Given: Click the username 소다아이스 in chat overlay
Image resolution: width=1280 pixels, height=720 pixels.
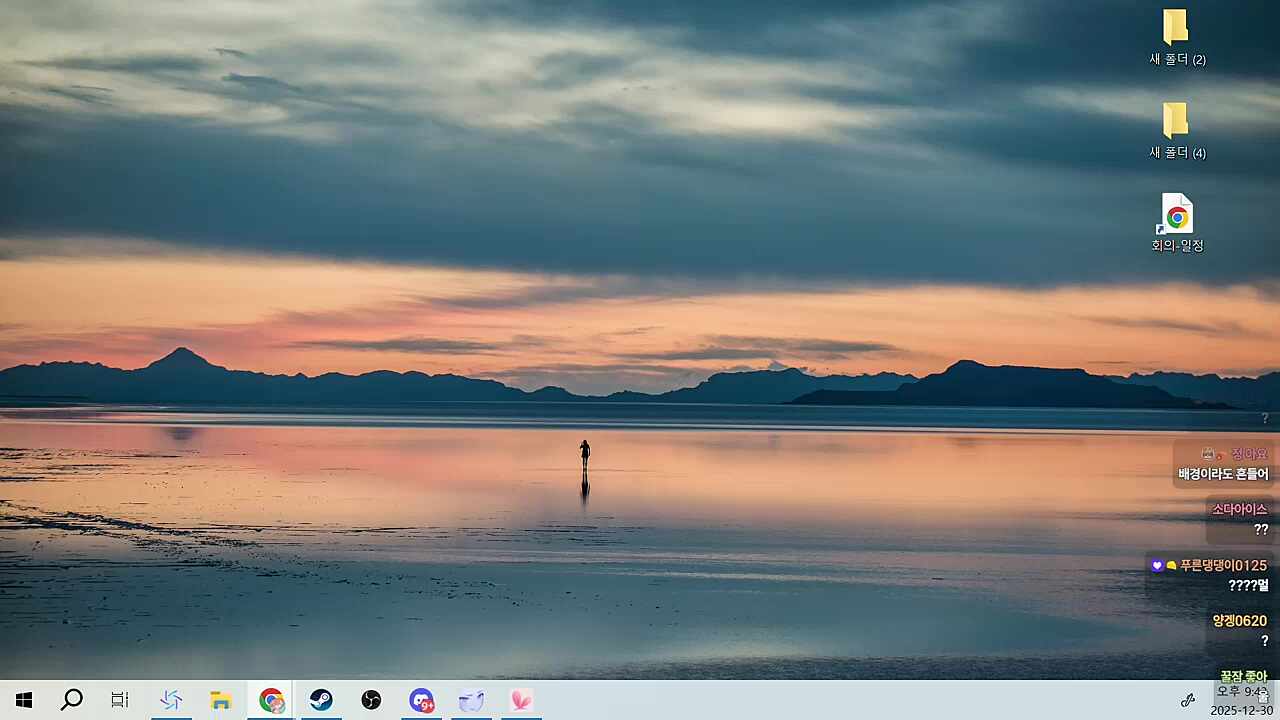Looking at the screenshot, I should 1239,509.
